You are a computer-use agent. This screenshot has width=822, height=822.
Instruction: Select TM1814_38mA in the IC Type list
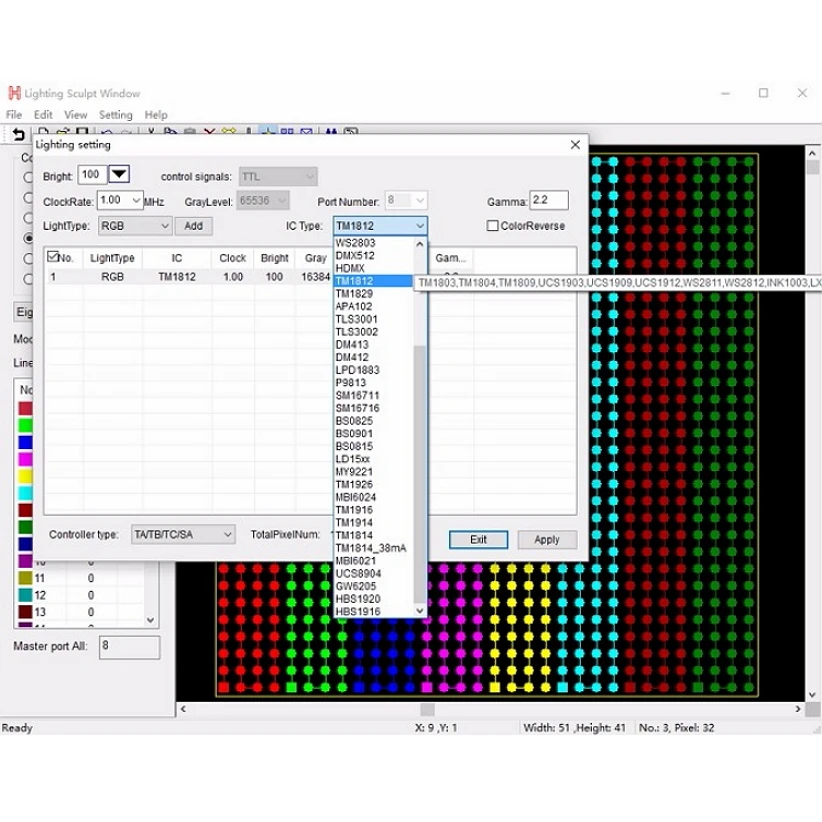374,548
